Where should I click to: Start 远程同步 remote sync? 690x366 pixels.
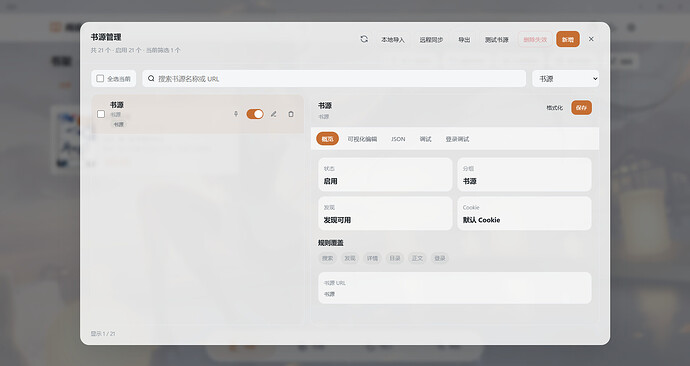point(431,40)
